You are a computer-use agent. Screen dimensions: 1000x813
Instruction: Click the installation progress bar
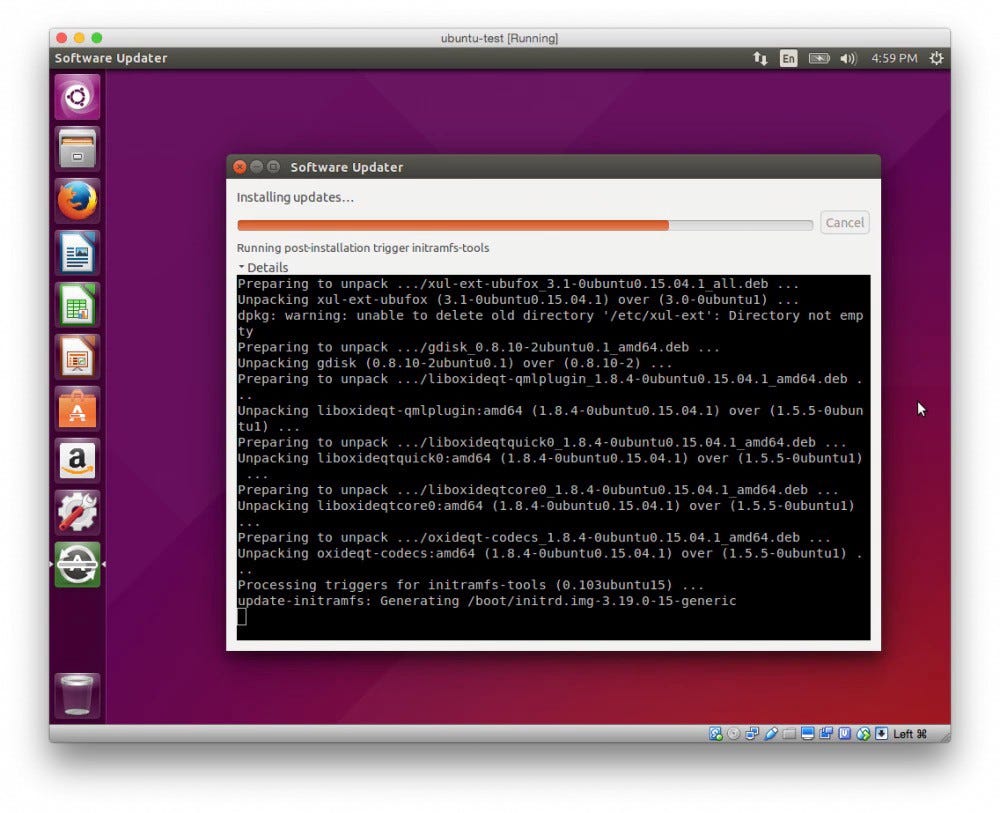click(x=525, y=225)
